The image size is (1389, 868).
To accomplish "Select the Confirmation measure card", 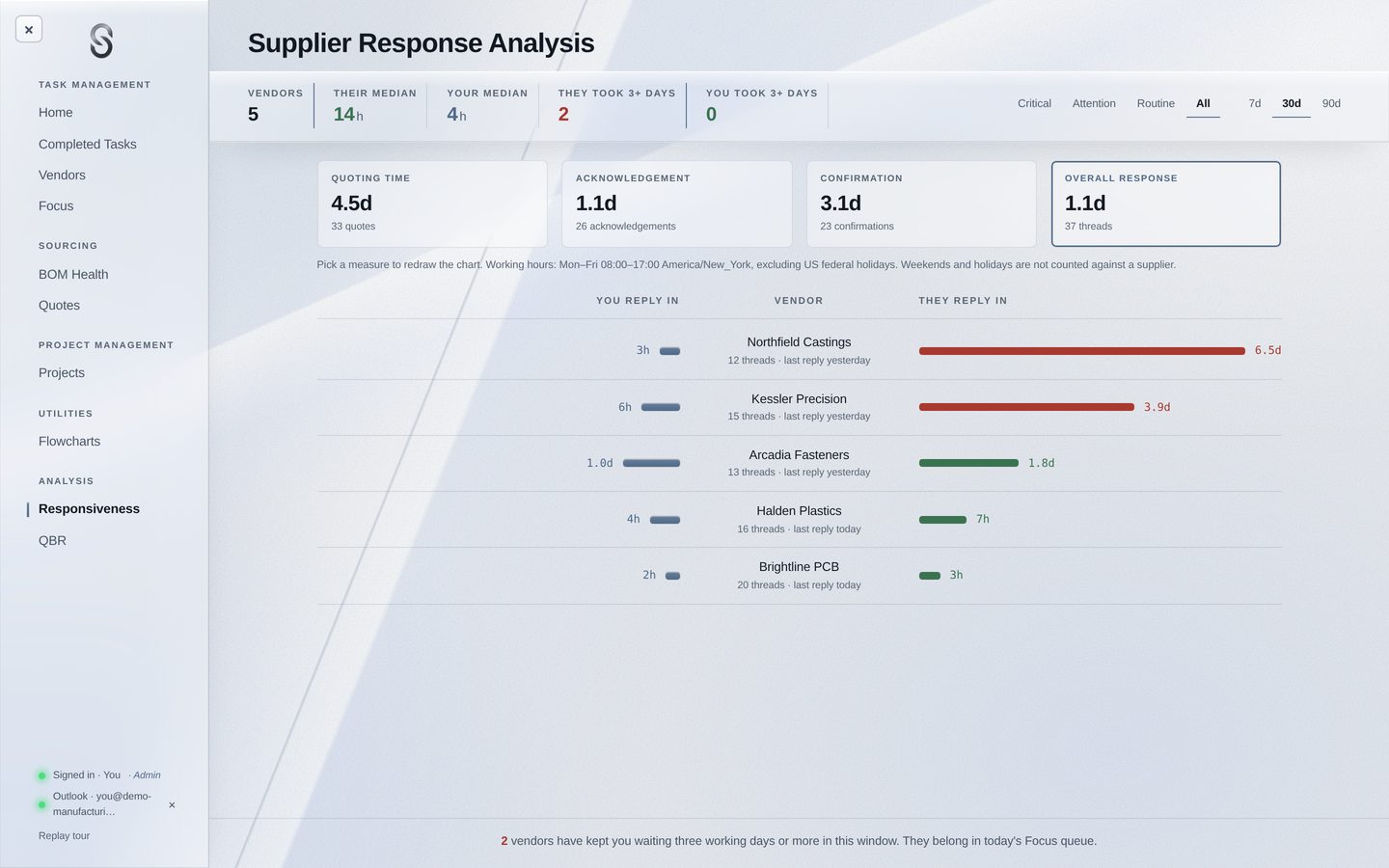I will pyautogui.click(x=921, y=203).
